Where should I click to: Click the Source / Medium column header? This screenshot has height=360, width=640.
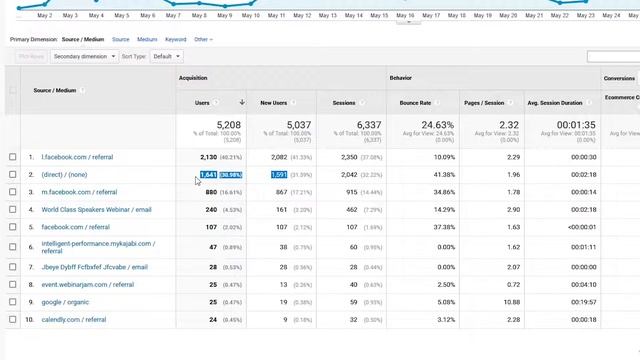tap(55, 91)
